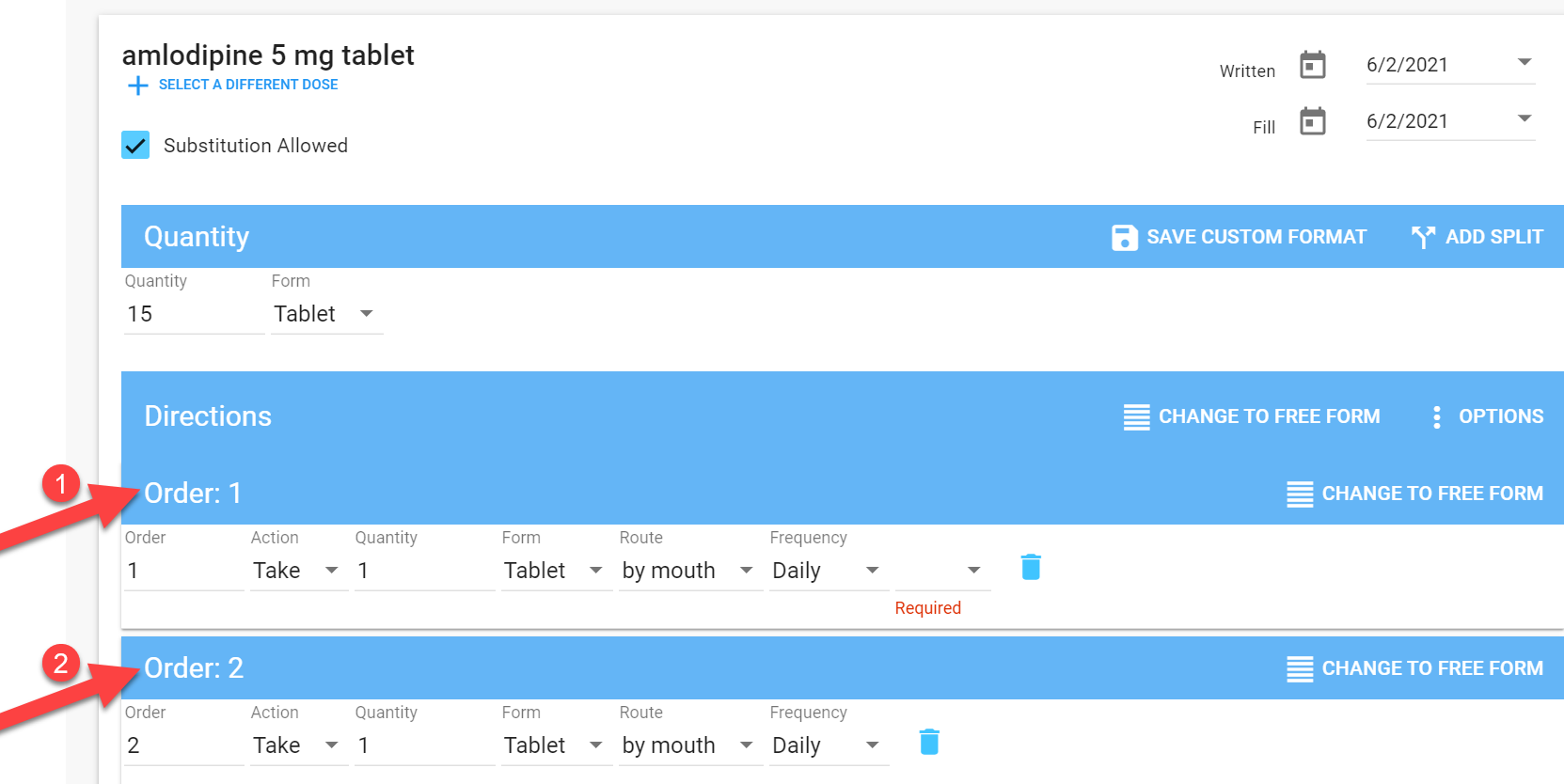Expand the Written date dropdown
1564x784 pixels.
tap(1525, 63)
